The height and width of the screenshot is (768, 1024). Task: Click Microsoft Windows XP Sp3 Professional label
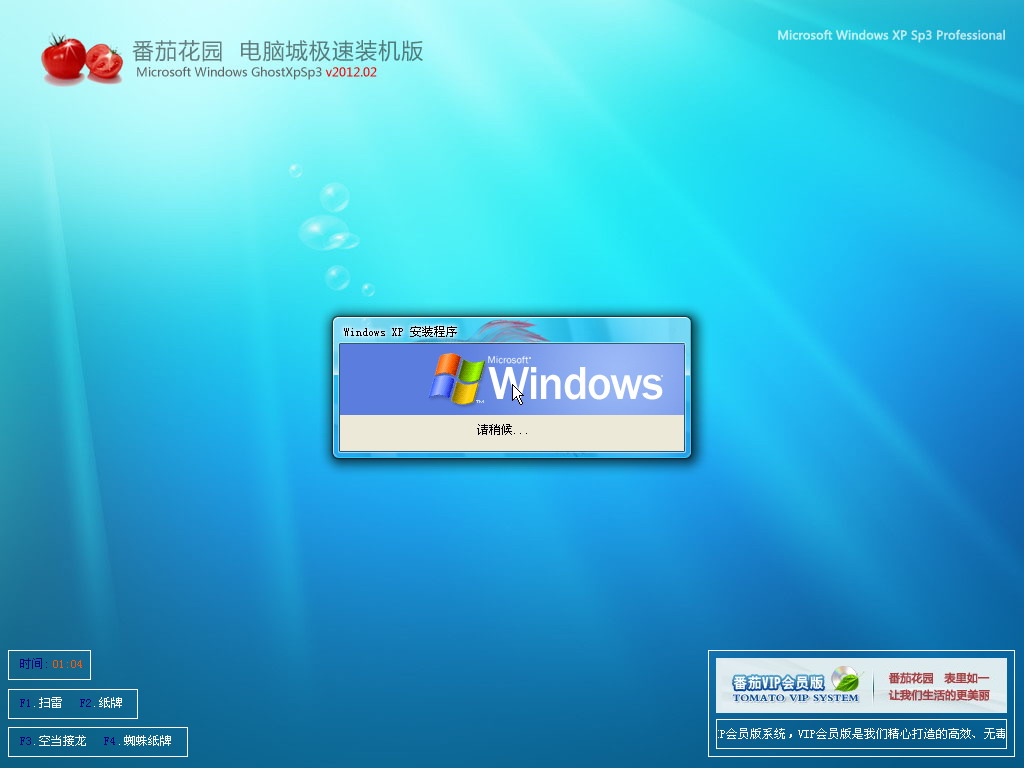click(891, 35)
